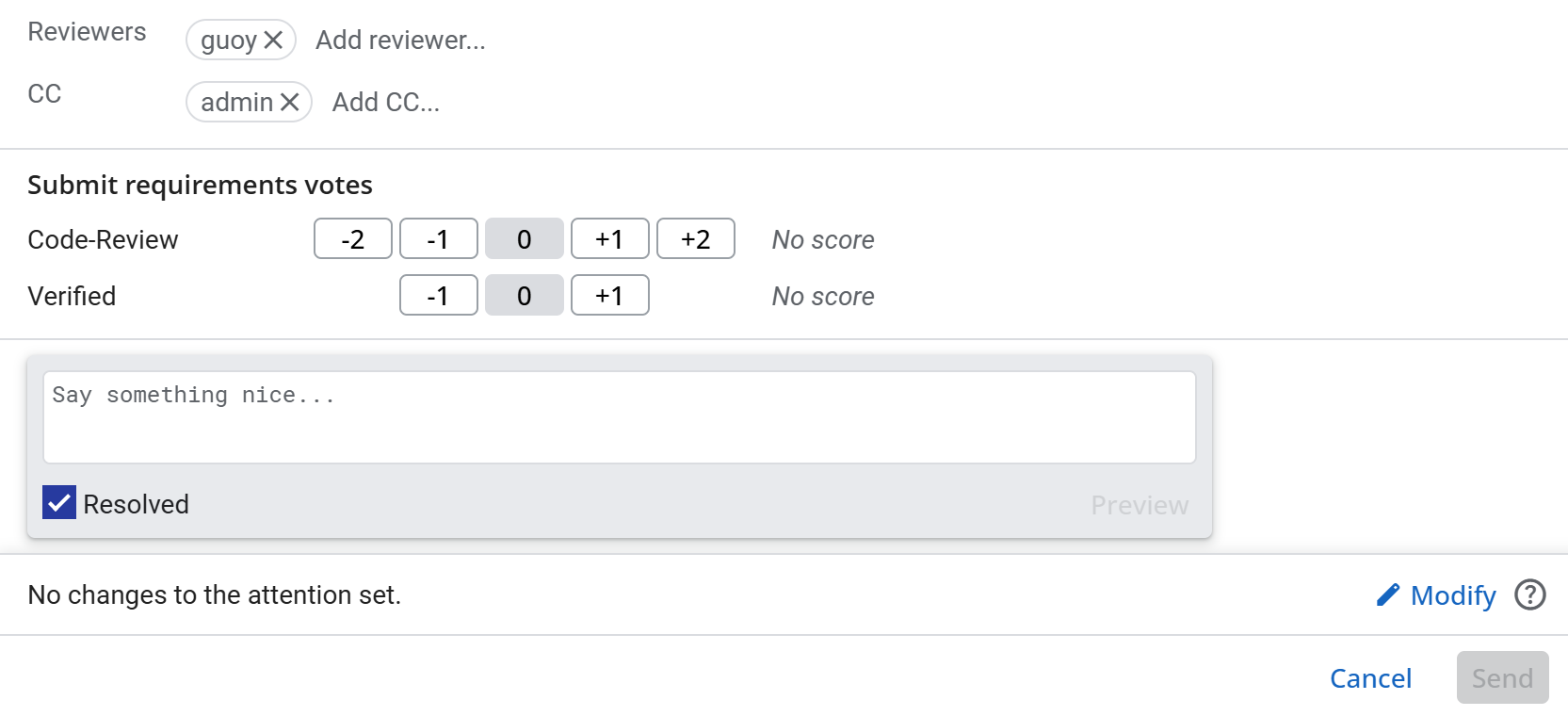Open the attention set help icon
The width and height of the screenshot is (1568, 716).
click(1530, 594)
